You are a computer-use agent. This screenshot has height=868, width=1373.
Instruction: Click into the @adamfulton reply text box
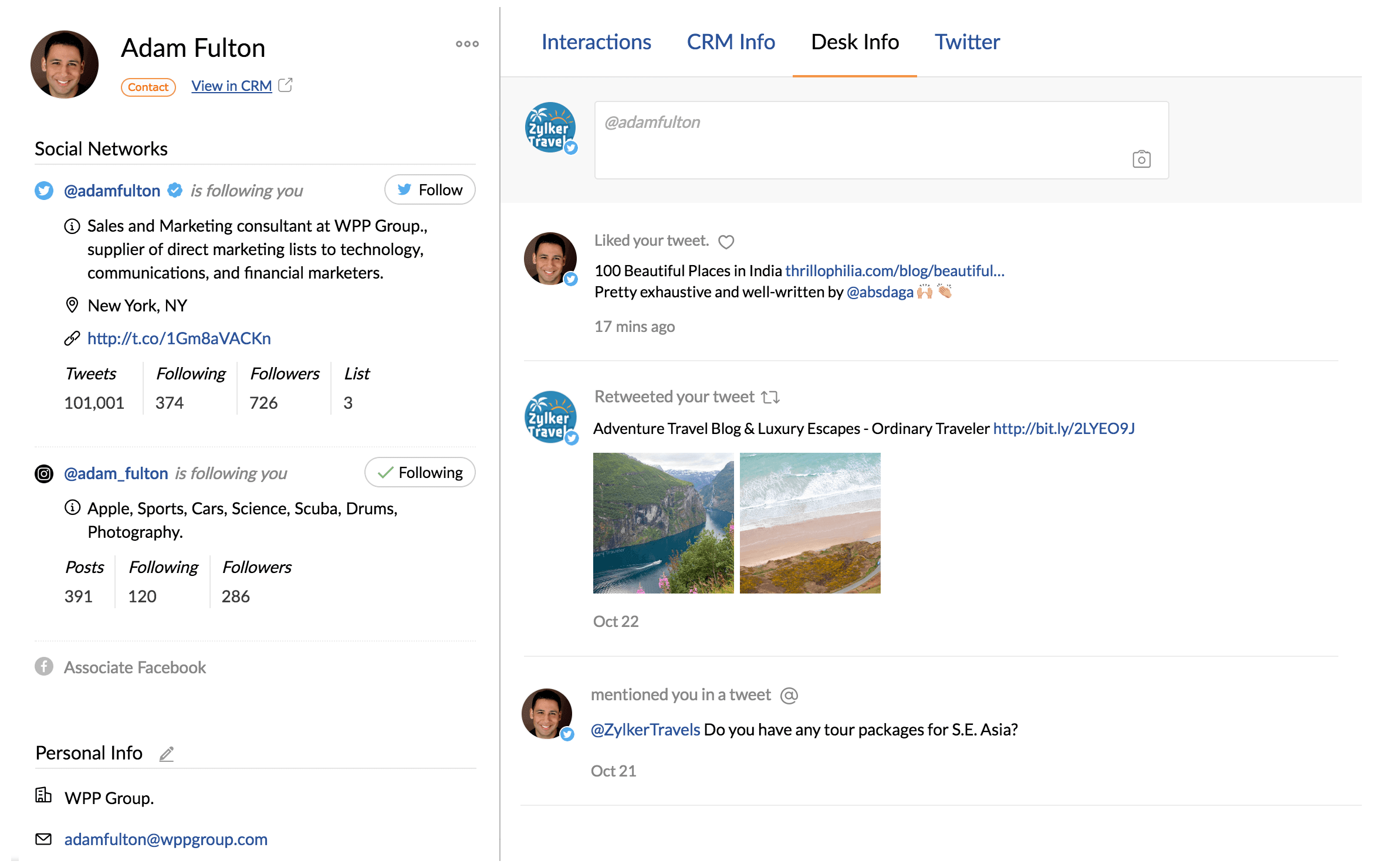pos(882,140)
